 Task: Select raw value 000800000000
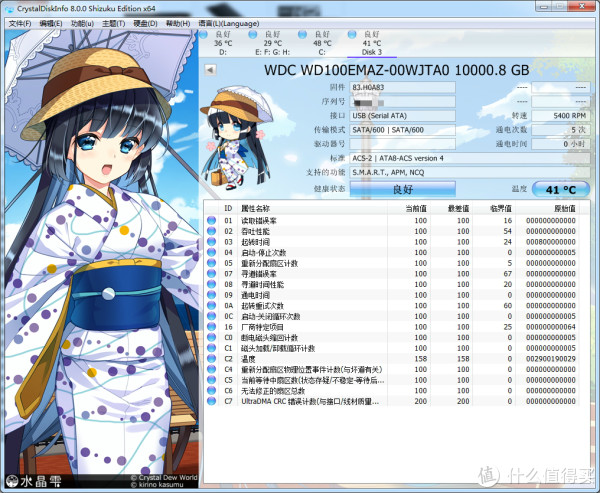coord(551,242)
